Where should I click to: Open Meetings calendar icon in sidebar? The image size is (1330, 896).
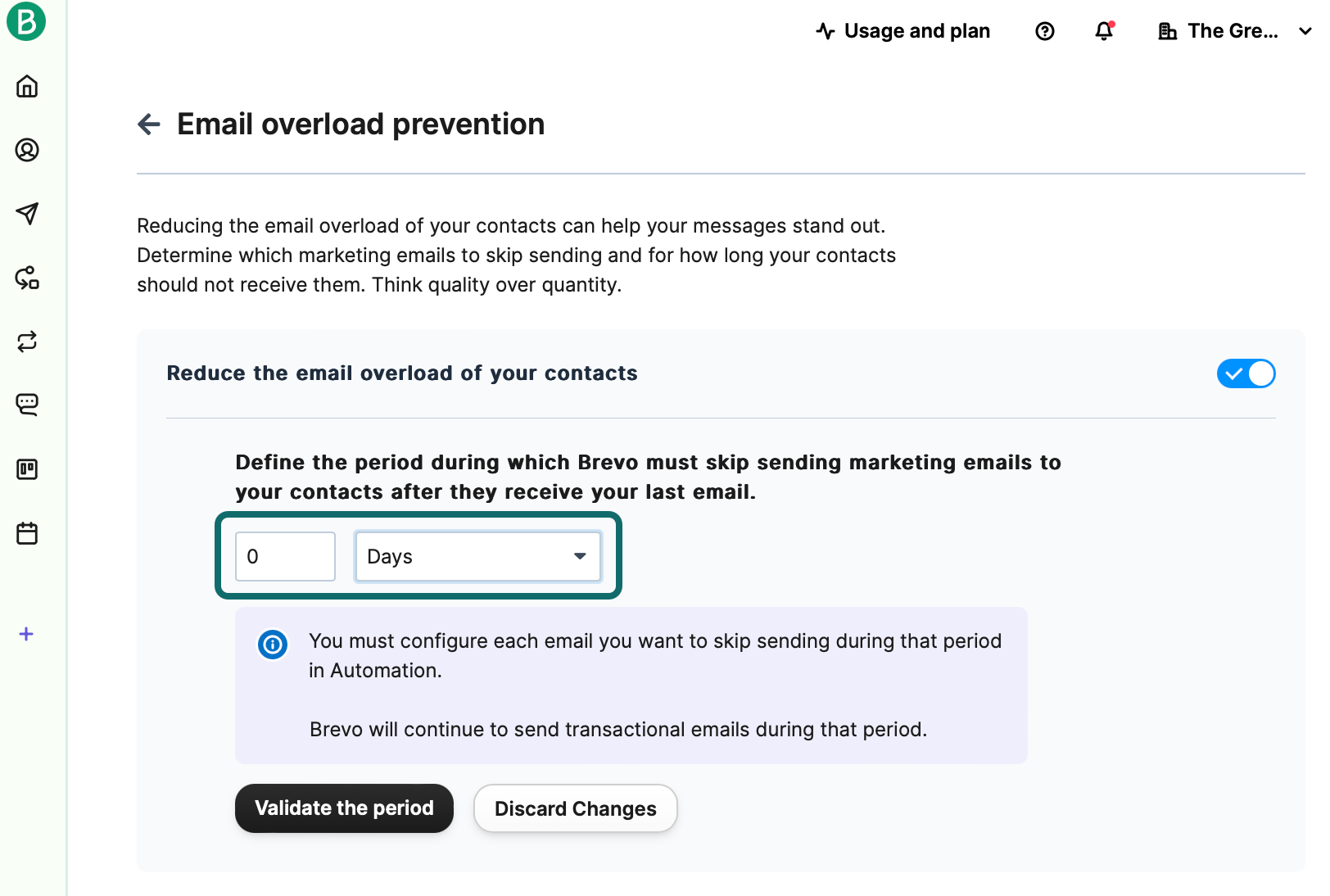[27, 533]
